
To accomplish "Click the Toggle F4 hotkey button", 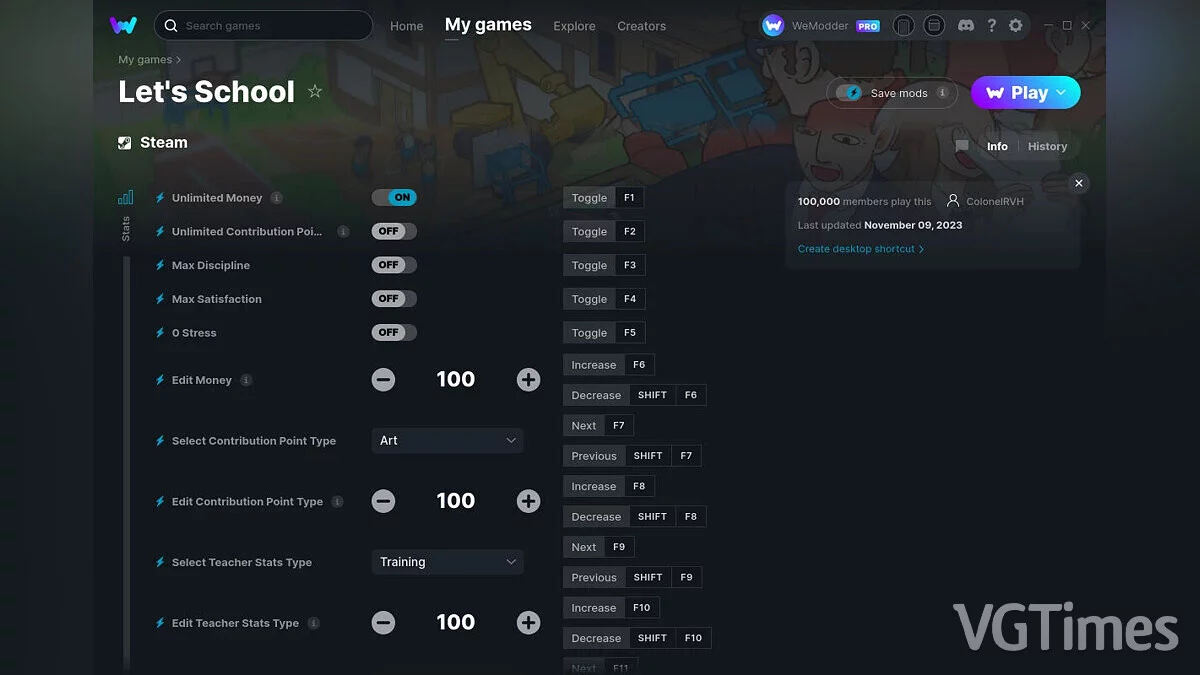I will pos(604,299).
